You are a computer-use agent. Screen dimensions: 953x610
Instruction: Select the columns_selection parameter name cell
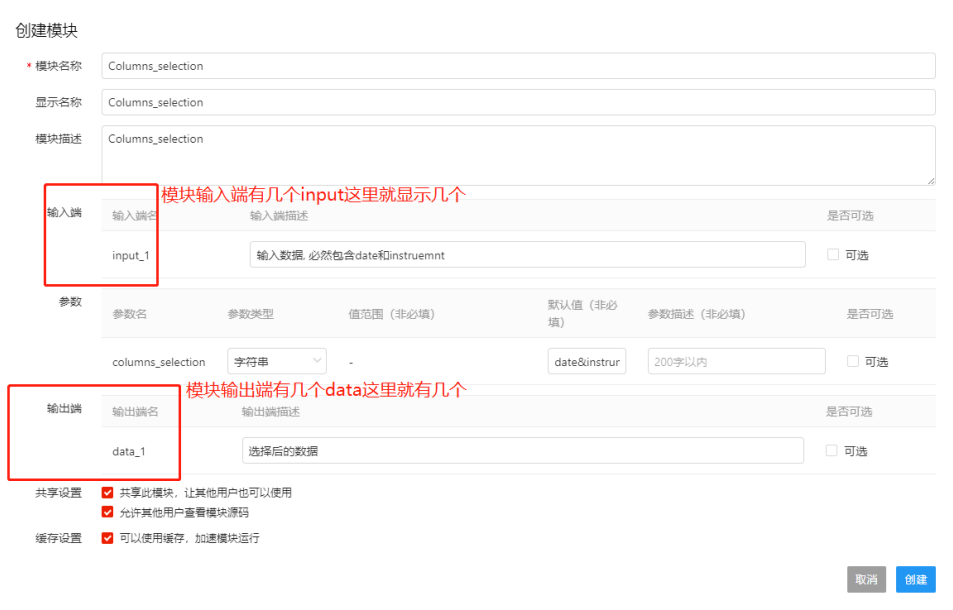click(x=159, y=362)
